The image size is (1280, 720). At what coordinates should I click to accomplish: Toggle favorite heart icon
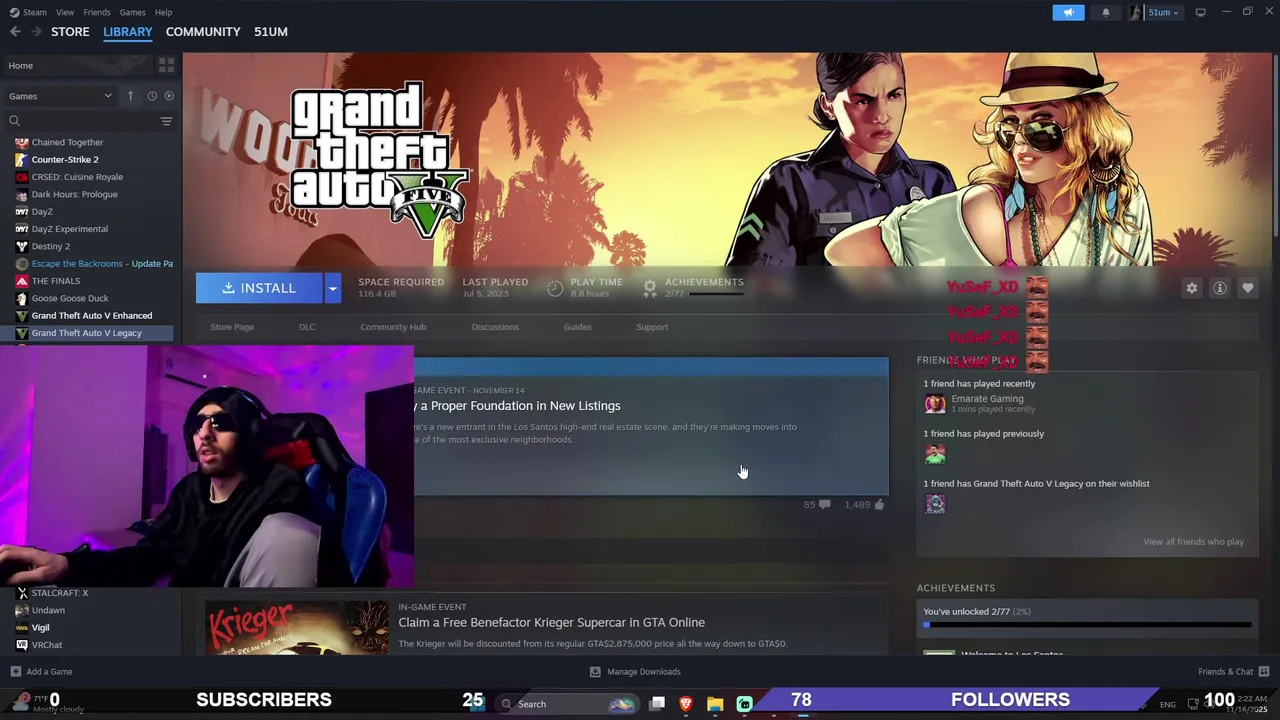pyautogui.click(x=1247, y=288)
